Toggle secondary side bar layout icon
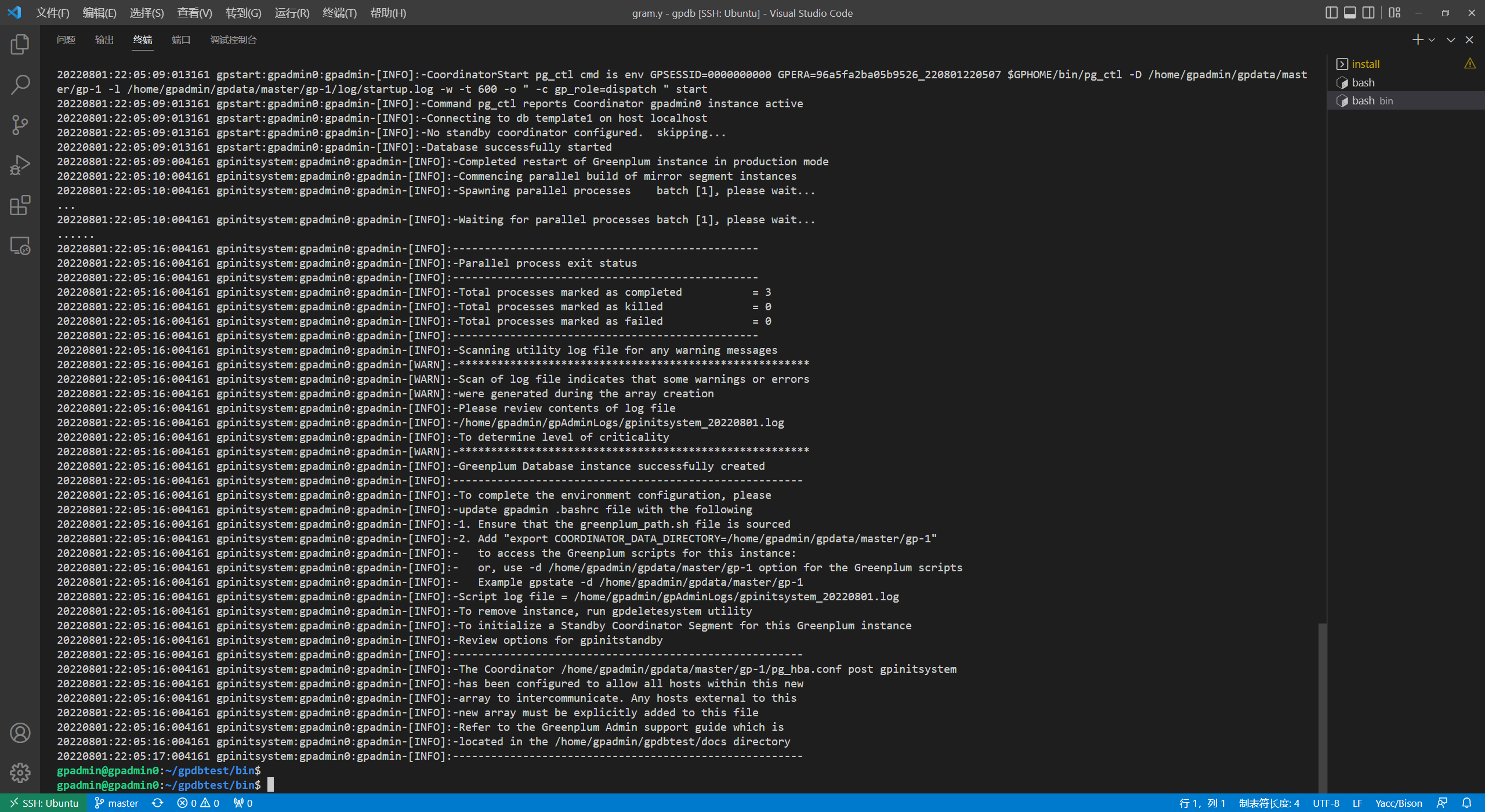 (1368, 13)
